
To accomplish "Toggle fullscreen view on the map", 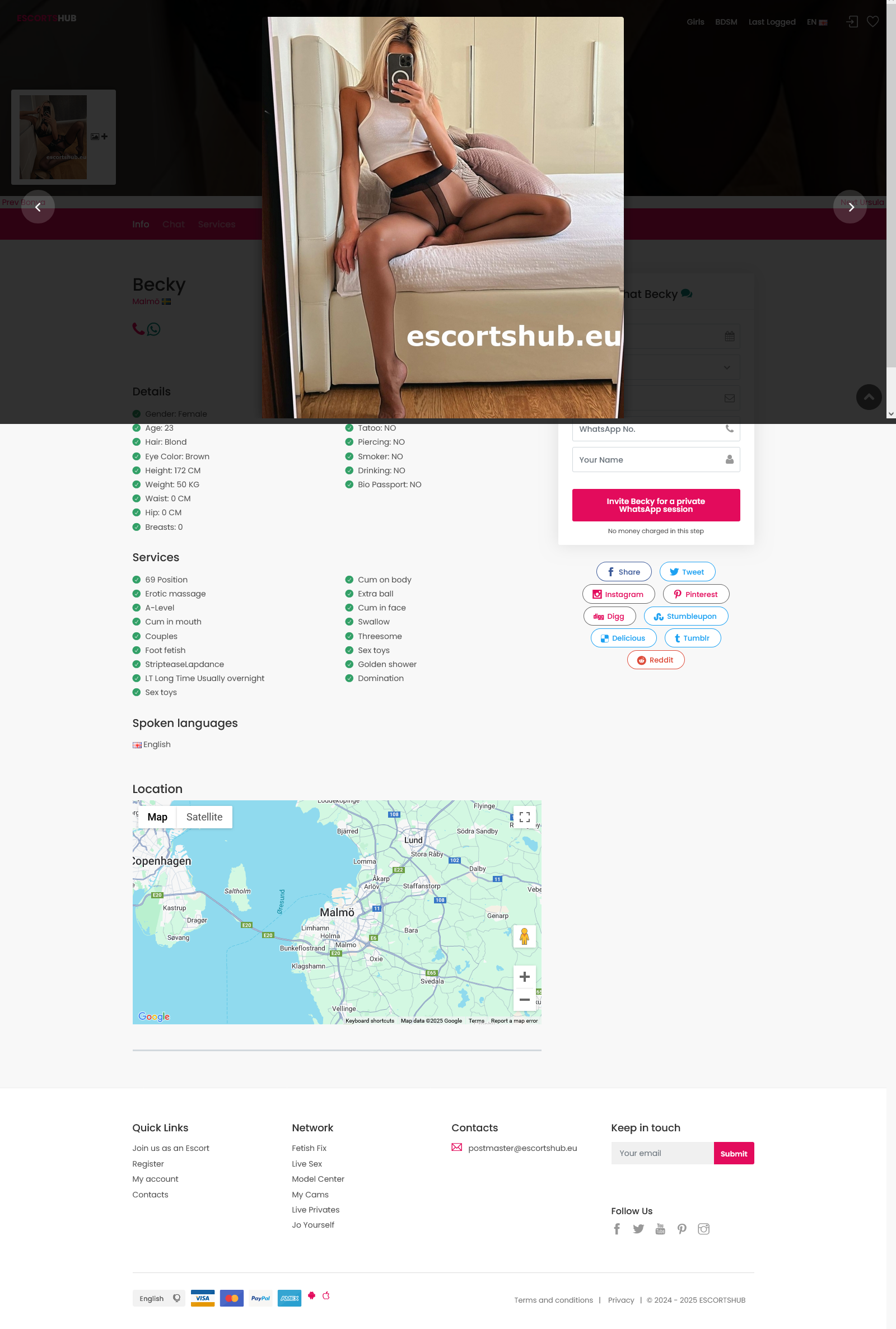I will point(524,817).
